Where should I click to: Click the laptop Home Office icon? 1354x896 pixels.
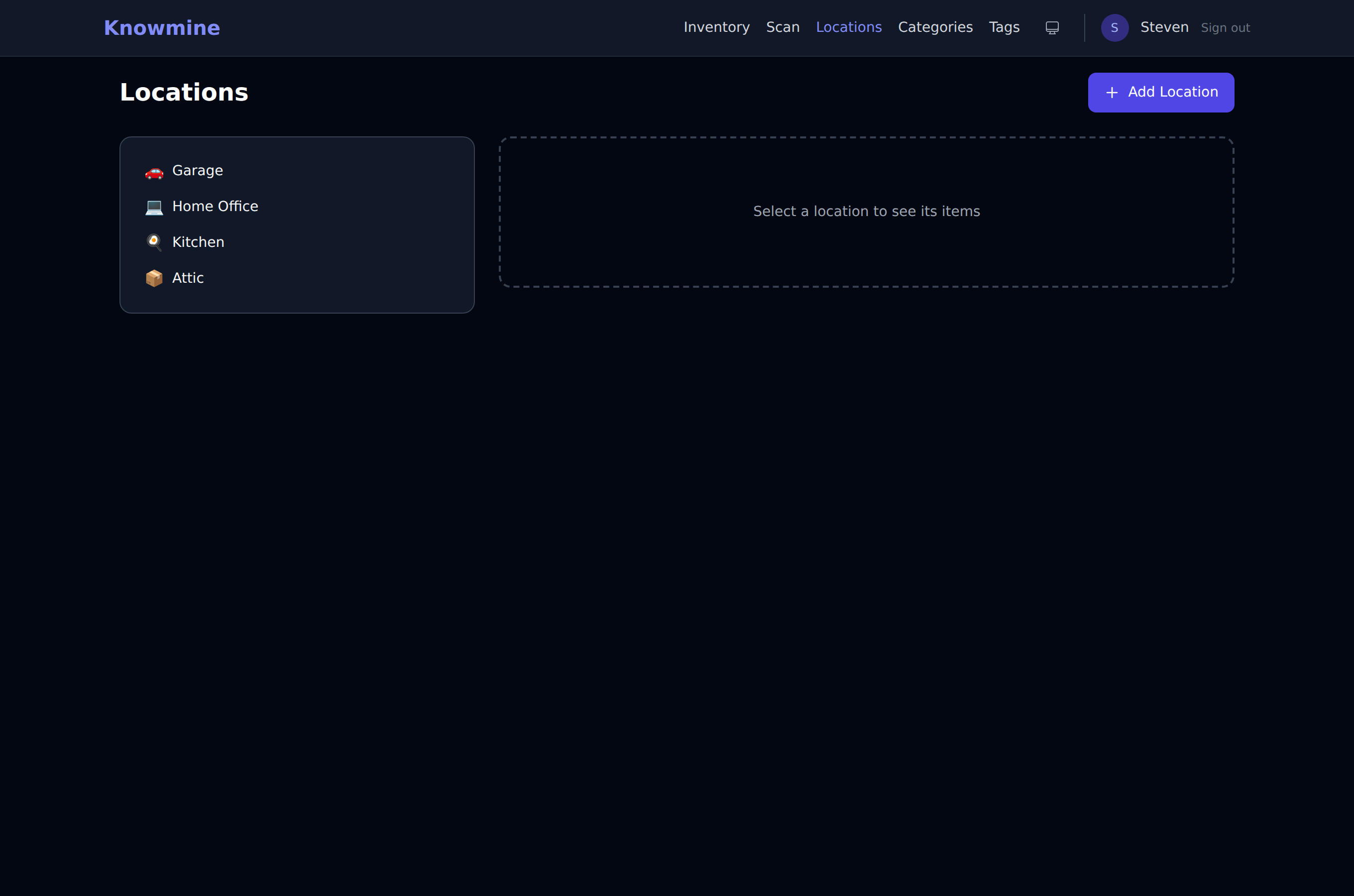(x=154, y=207)
